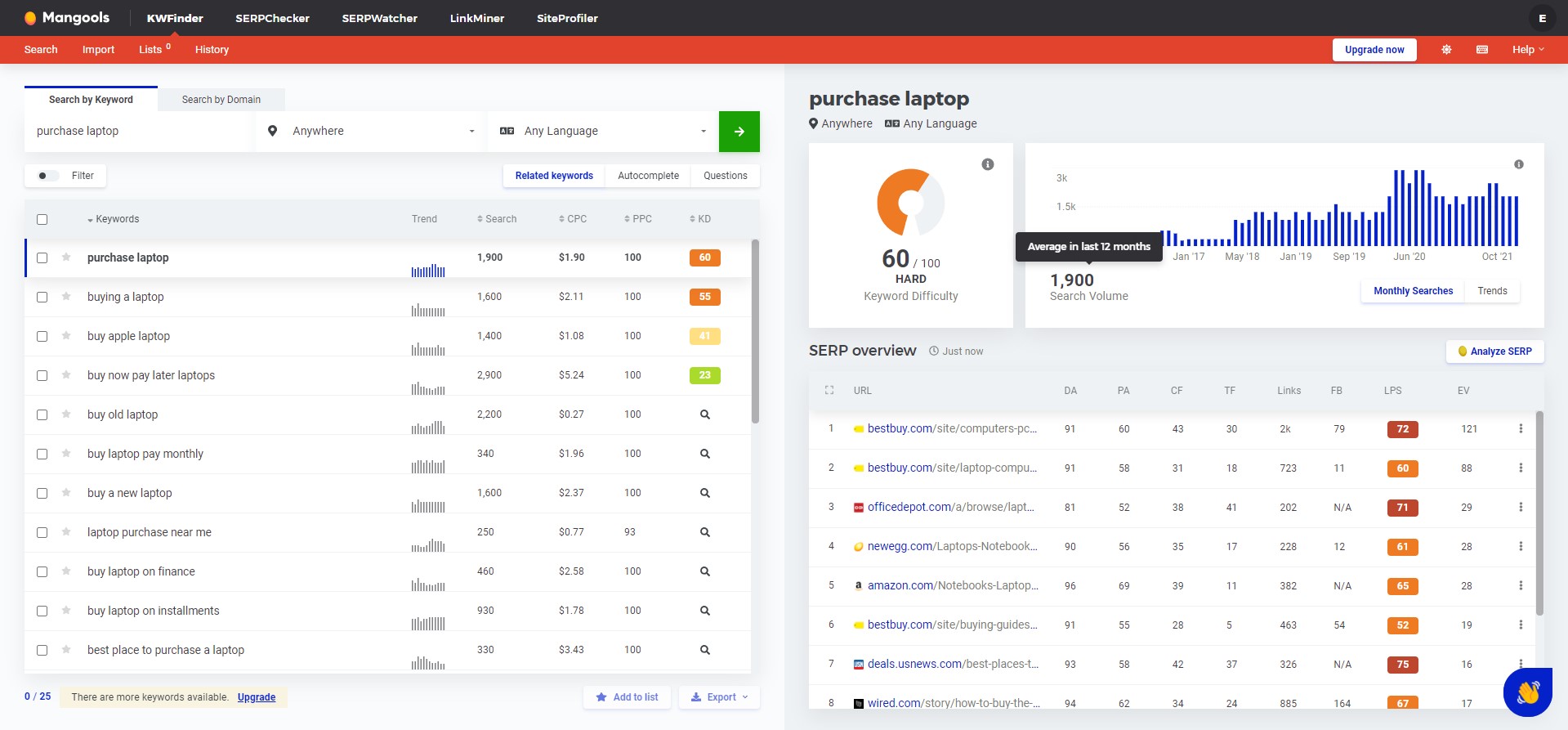1568x730 pixels.
Task: Open more options for officedepot.com row
Action: 1521,508
